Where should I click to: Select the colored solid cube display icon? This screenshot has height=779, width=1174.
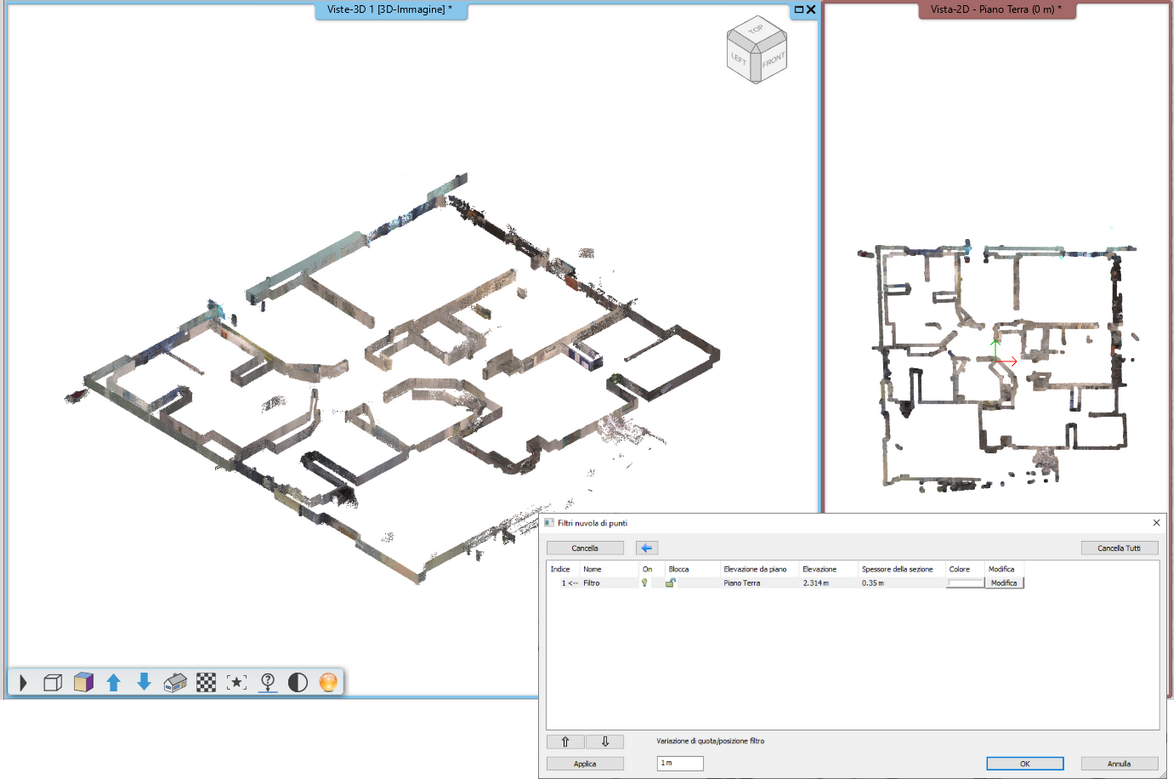click(x=84, y=682)
